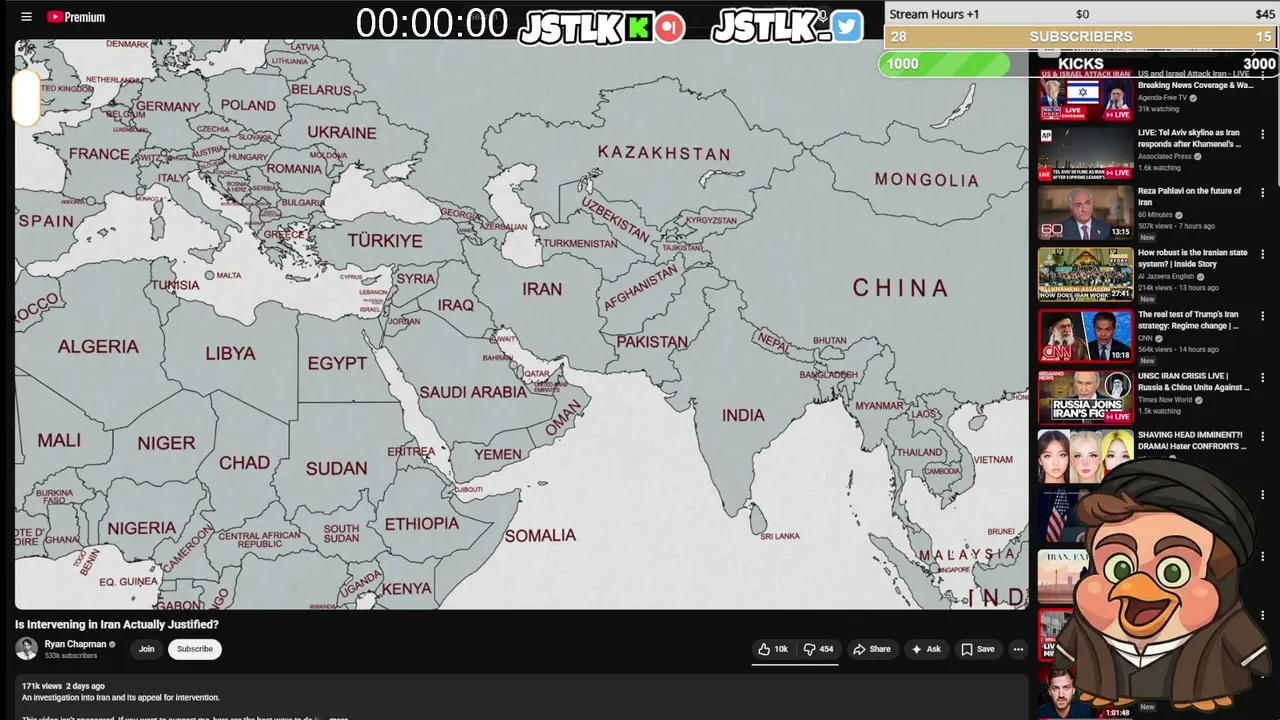Play CNN 10:18 video thumbnail
The image size is (1280, 720).
click(x=1085, y=336)
